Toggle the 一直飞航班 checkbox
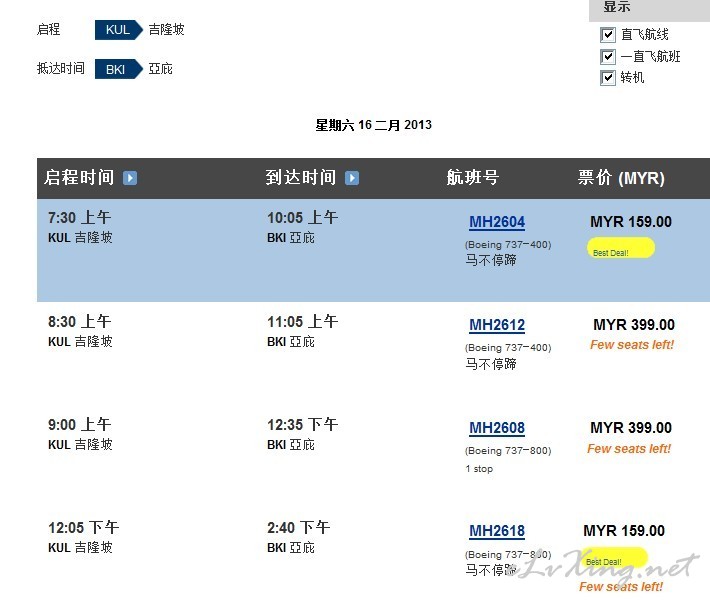 (x=608, y=57)
